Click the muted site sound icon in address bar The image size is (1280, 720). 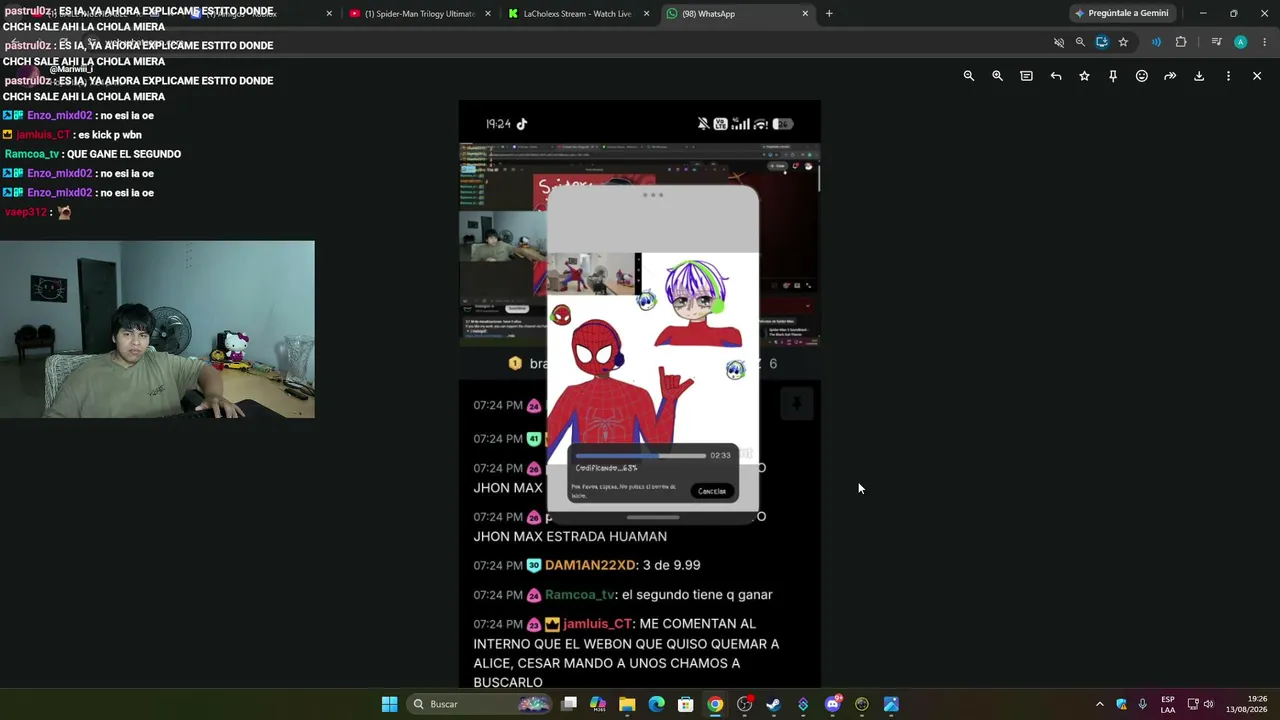pos(1059,42)
